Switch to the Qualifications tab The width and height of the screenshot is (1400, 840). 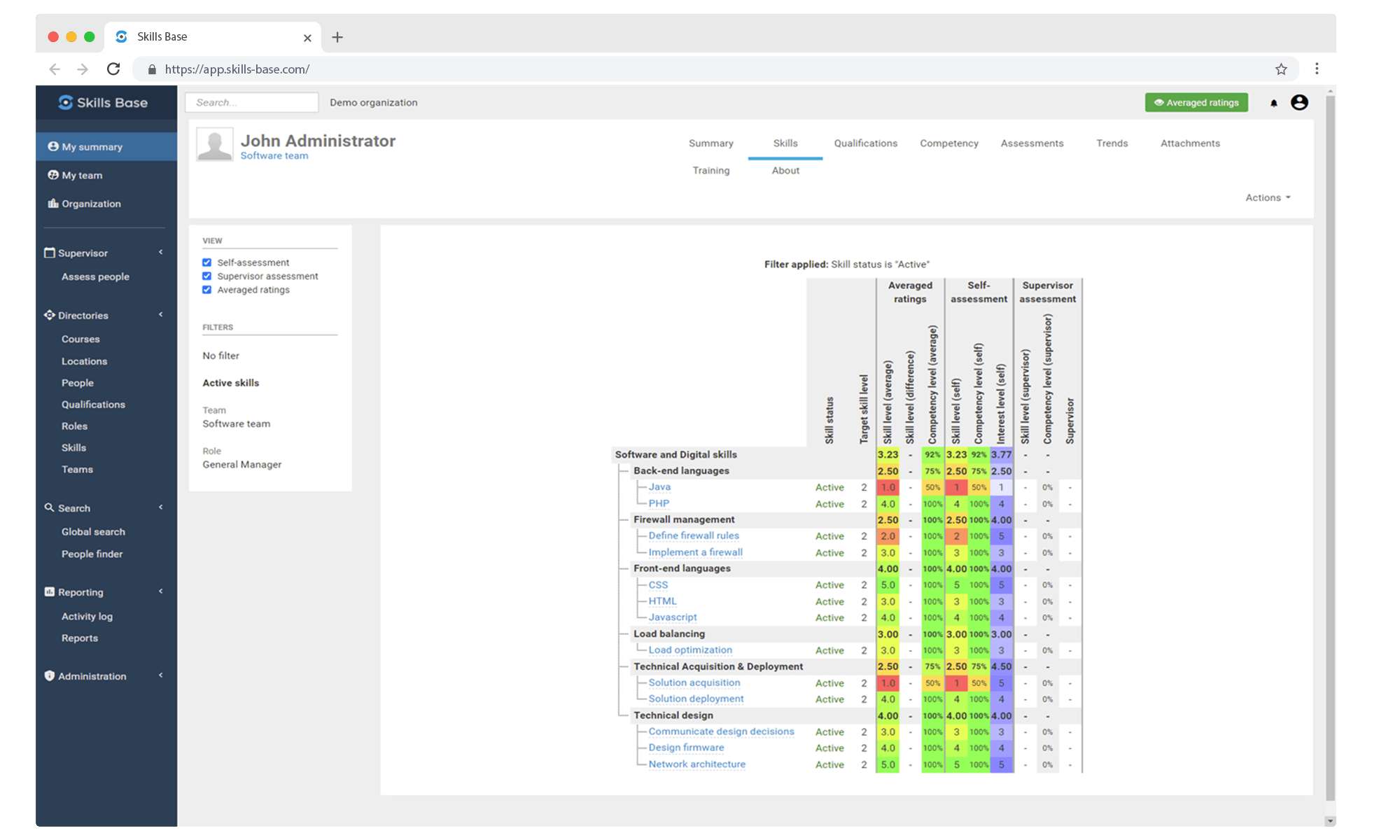[x=865, y=143]
